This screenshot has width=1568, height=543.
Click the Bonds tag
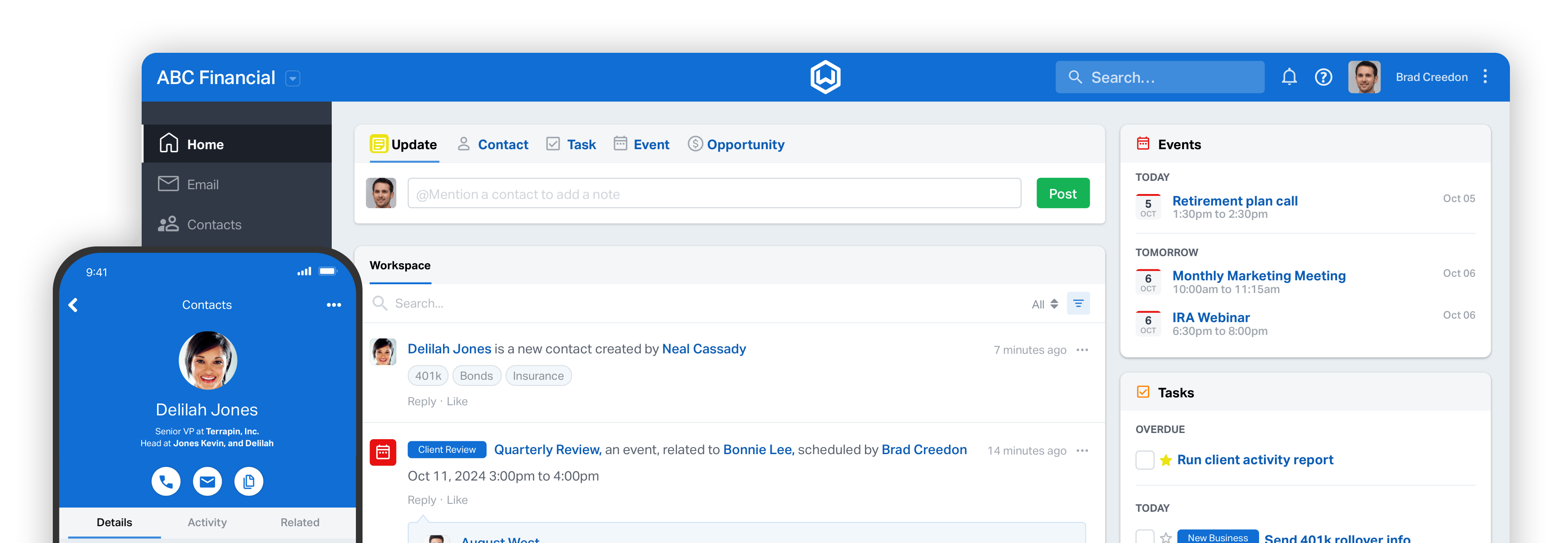tap(476, 376)
